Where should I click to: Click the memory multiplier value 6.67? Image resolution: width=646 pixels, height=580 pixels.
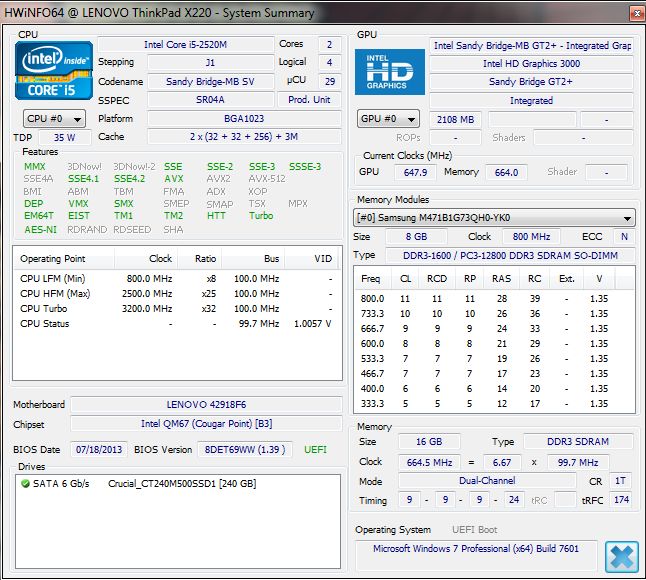pyautogui.click(x=502, y=463)
